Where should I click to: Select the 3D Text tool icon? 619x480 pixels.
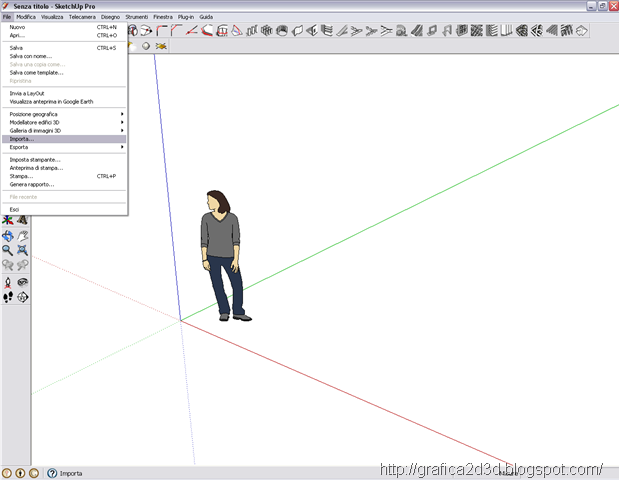coord(23,220)
